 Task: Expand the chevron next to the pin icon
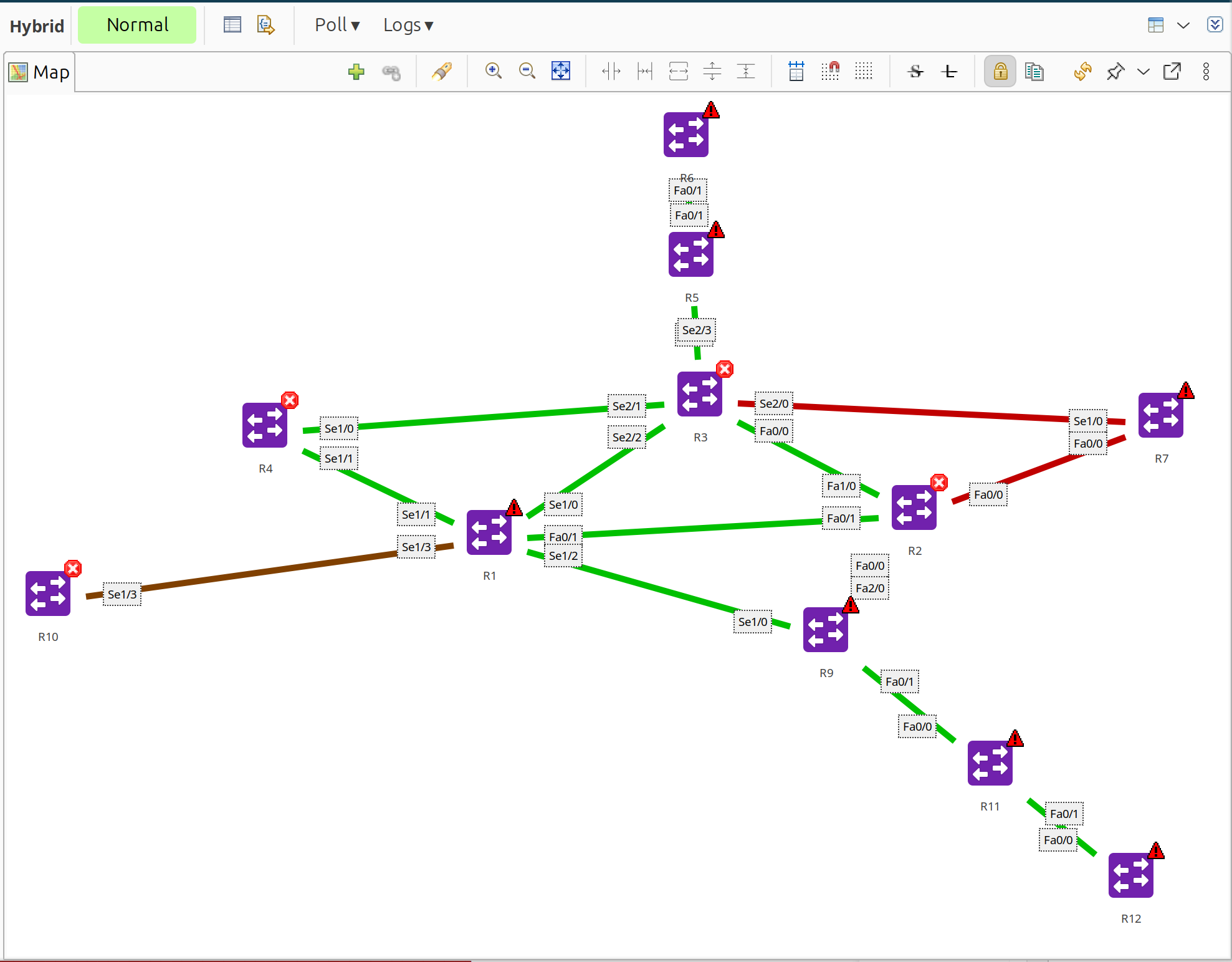click(1143, 72)
